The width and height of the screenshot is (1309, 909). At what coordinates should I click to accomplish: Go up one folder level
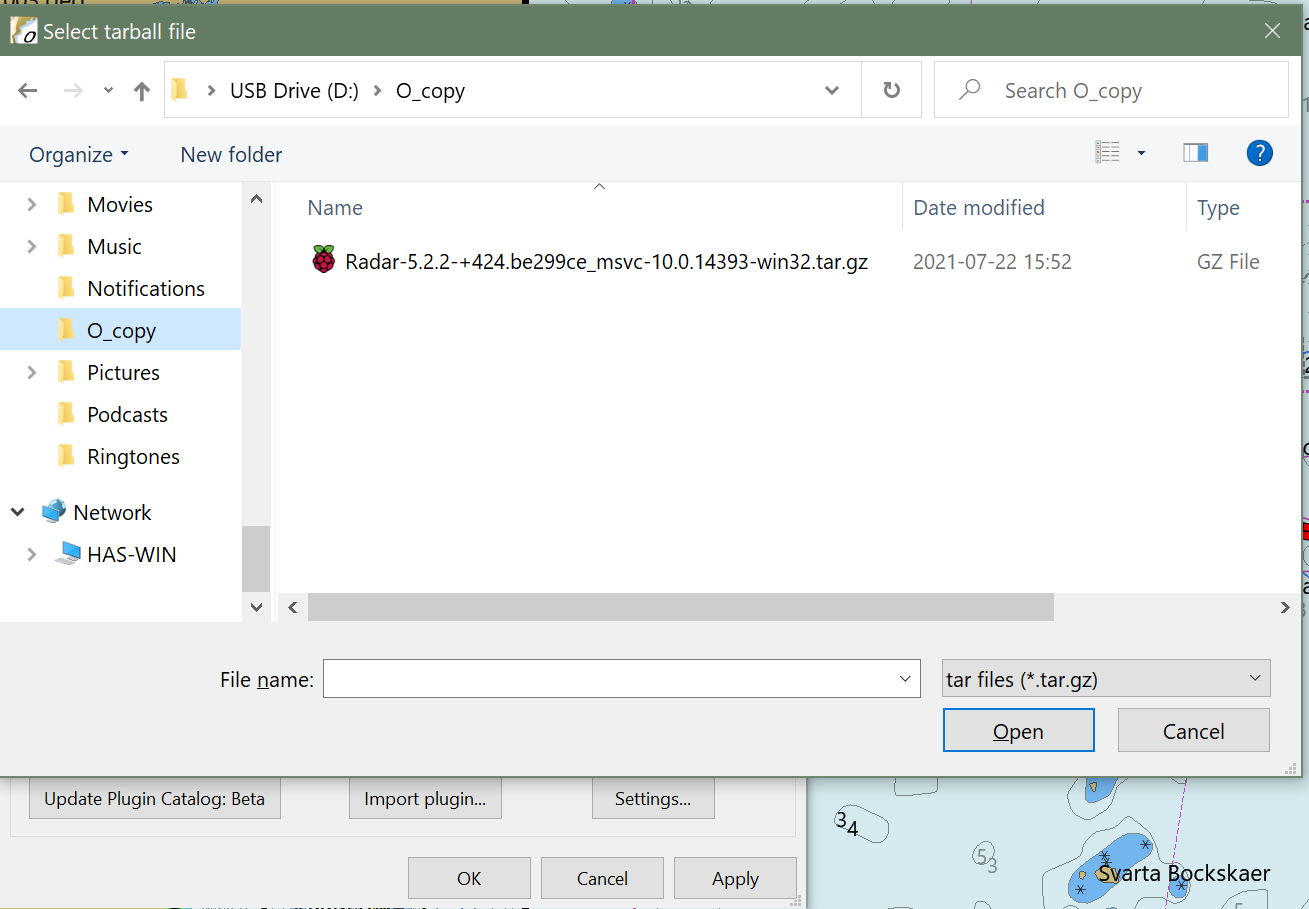pos(141,90)
